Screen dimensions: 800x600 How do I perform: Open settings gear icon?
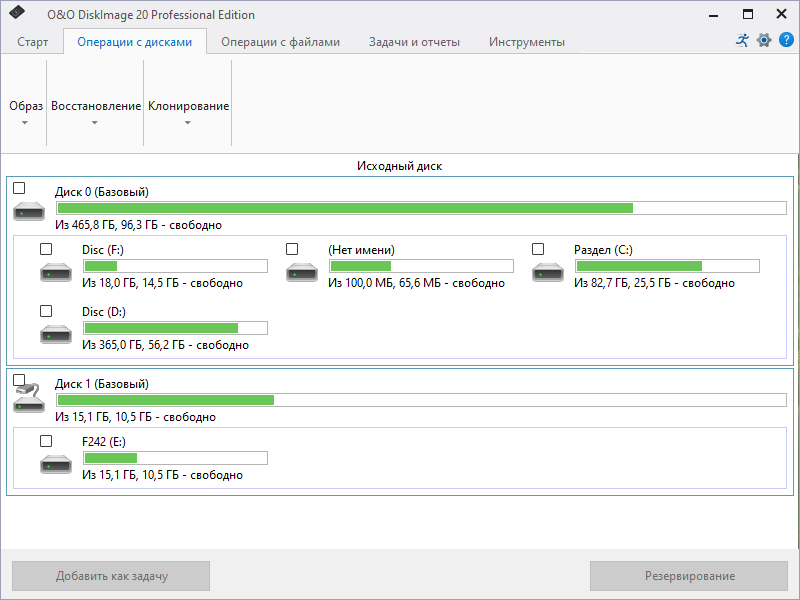764,40
